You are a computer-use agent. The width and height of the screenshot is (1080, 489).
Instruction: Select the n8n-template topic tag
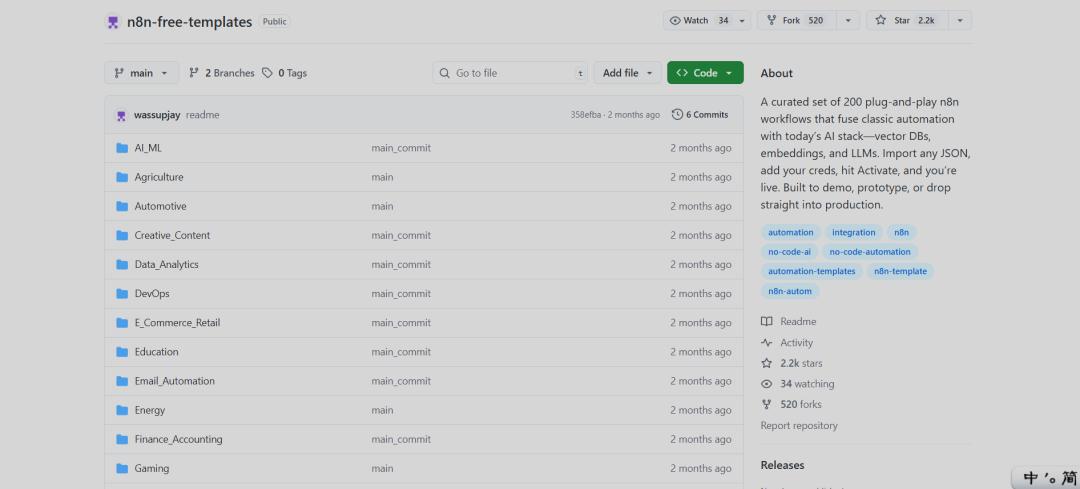click(900, 271)
